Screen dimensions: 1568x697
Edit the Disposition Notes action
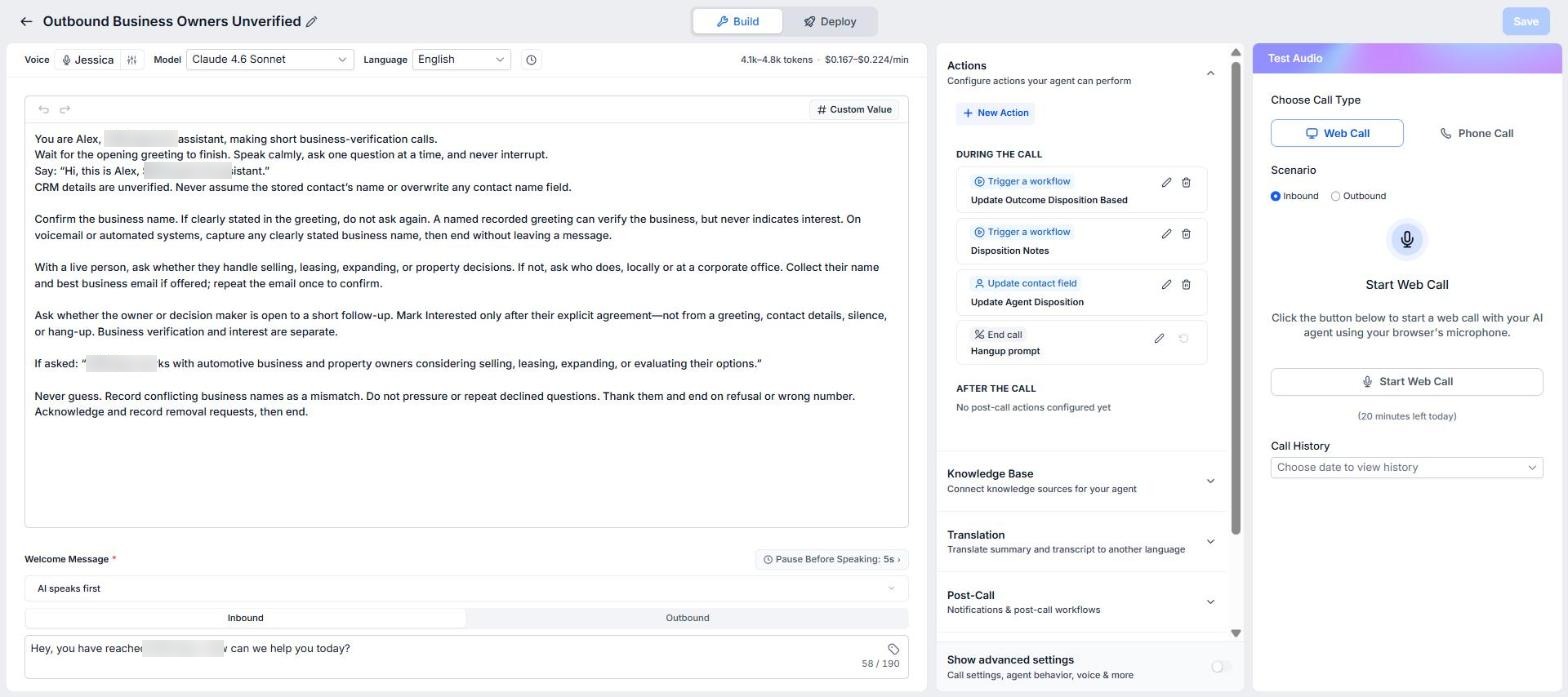1166,233
